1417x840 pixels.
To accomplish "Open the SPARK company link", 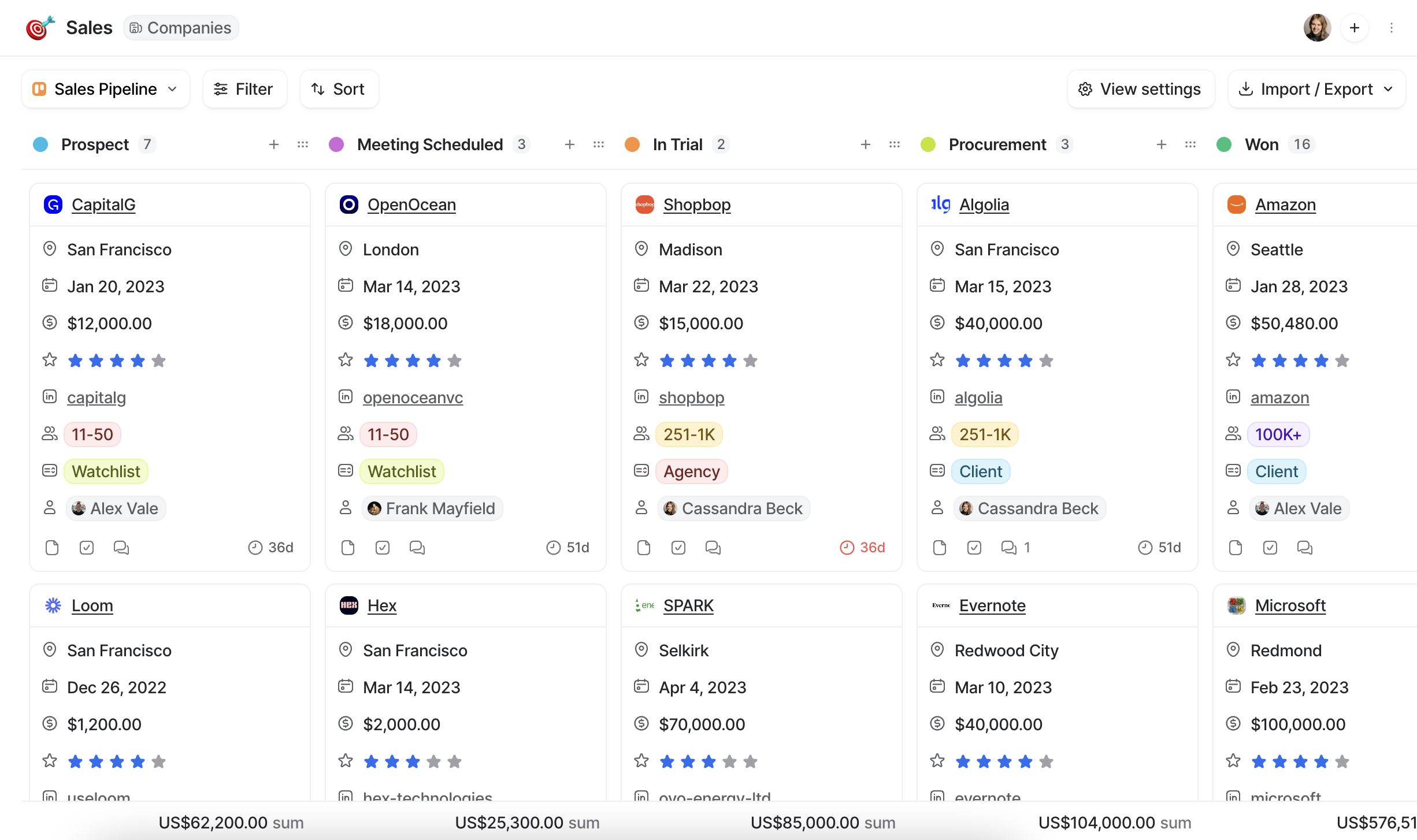I will coord(688,605).
